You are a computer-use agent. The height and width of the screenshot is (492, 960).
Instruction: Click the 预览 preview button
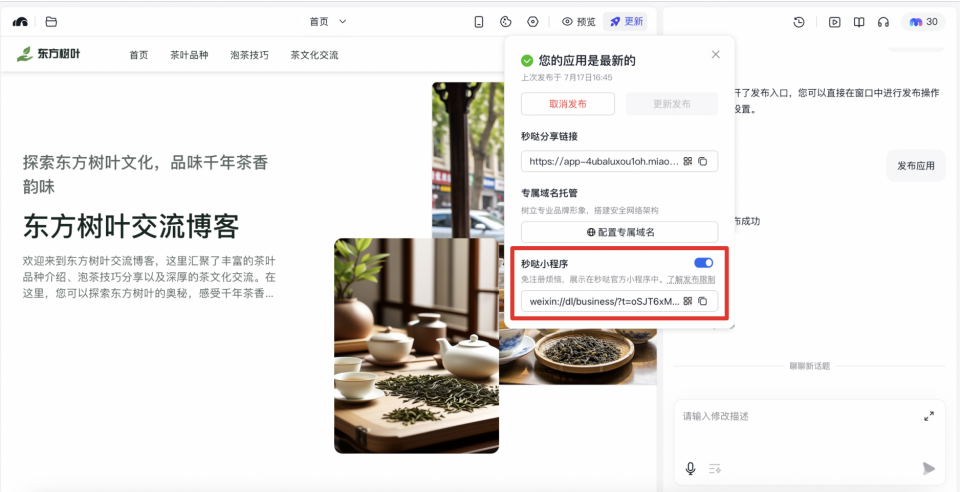tap(579, 22)
